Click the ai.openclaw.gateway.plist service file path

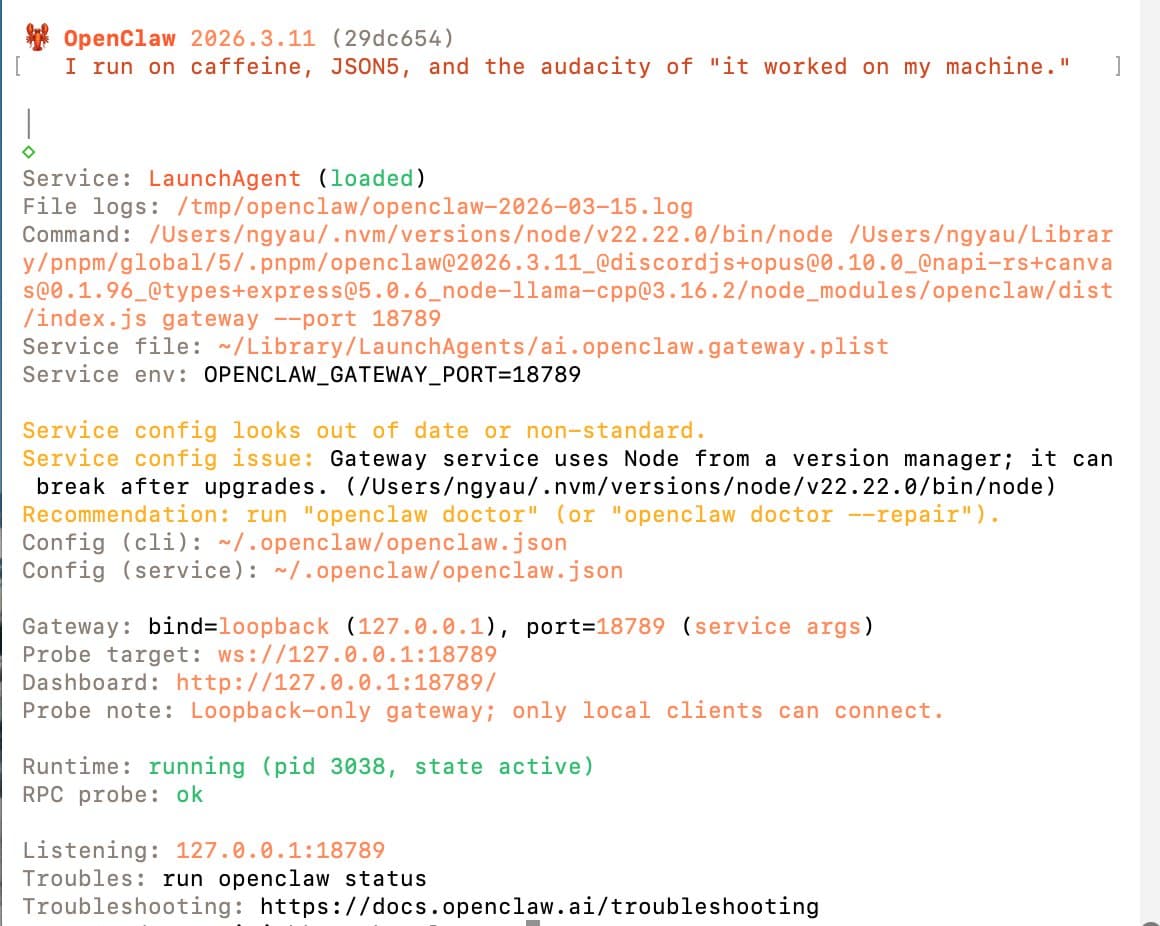click(553, 346)
